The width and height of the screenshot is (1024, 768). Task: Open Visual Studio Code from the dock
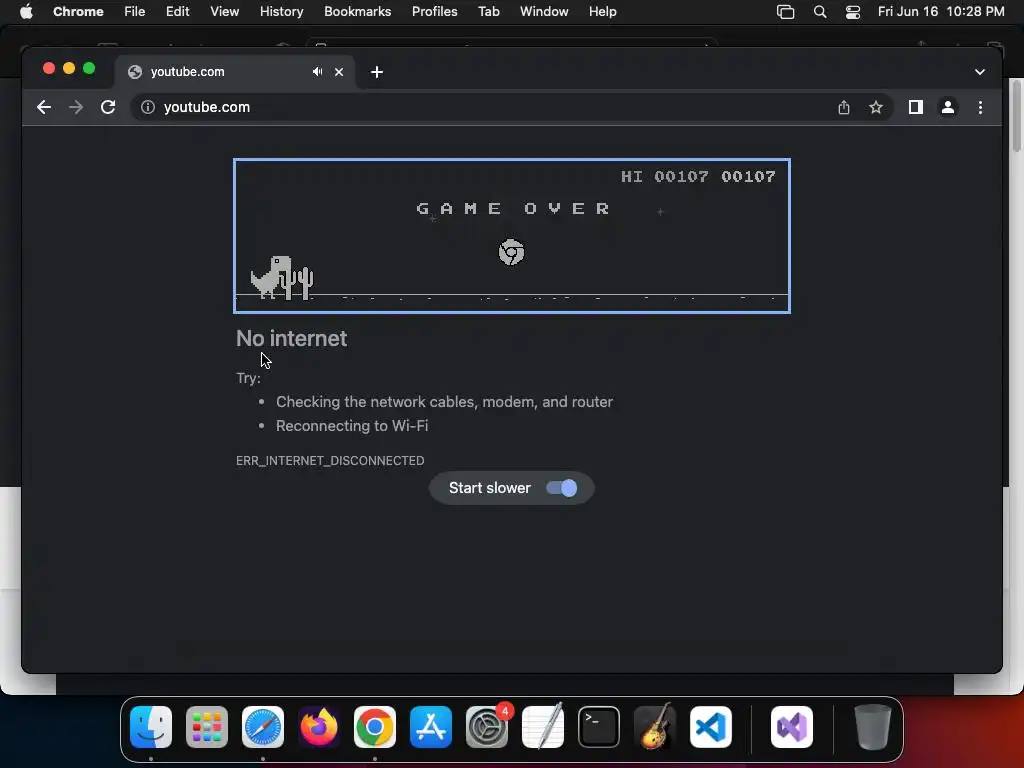pyautogui.click(x=711, y=727)
